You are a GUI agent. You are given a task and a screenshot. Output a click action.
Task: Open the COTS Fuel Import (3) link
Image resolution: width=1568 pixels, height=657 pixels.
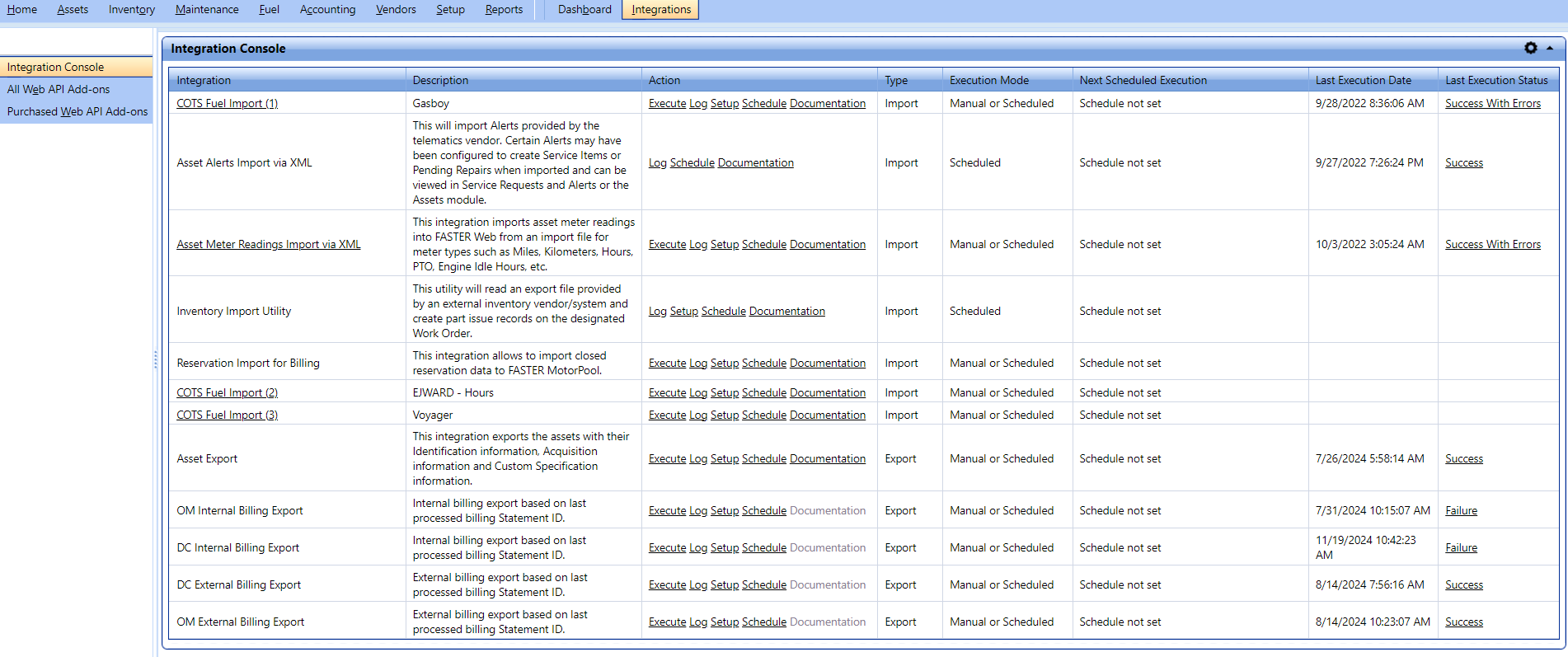coord(228,415)
